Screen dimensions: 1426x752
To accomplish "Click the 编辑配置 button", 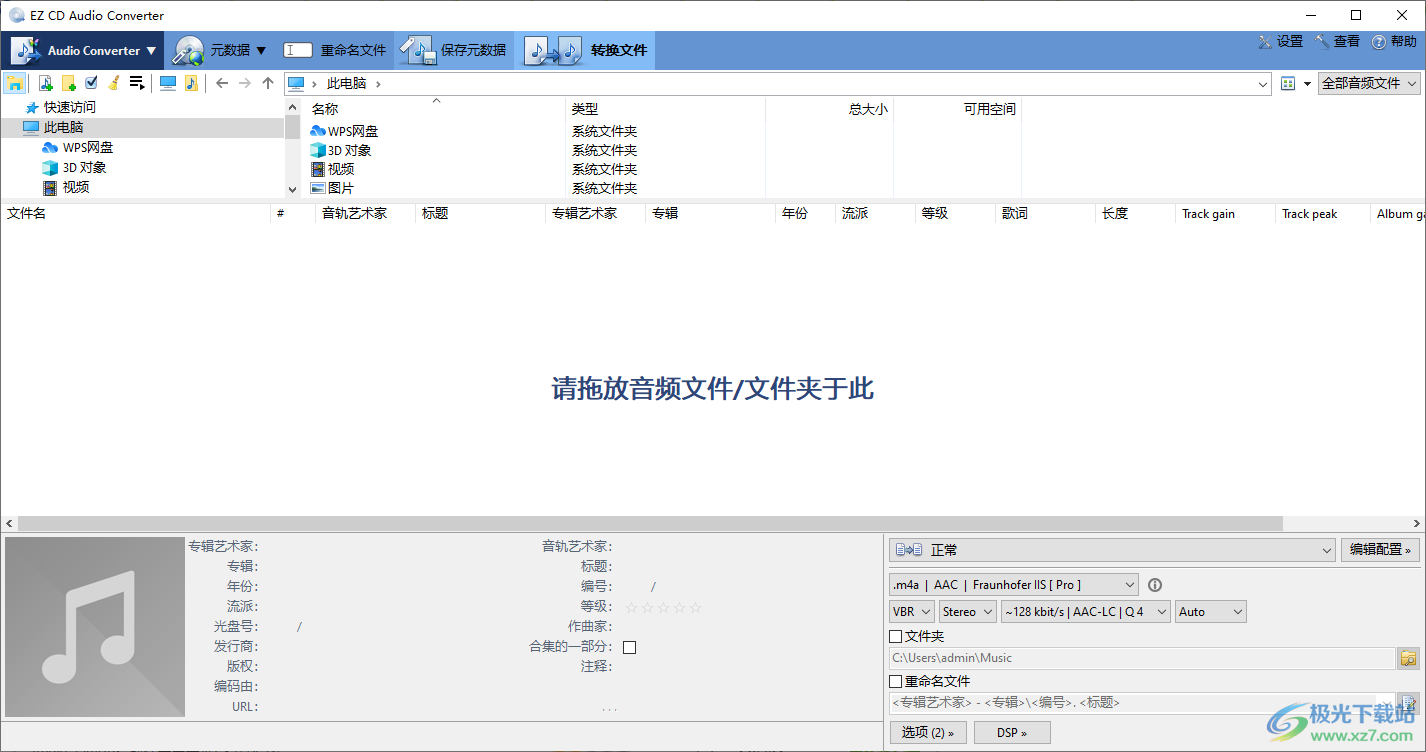I will click(x=1380, y=550).
